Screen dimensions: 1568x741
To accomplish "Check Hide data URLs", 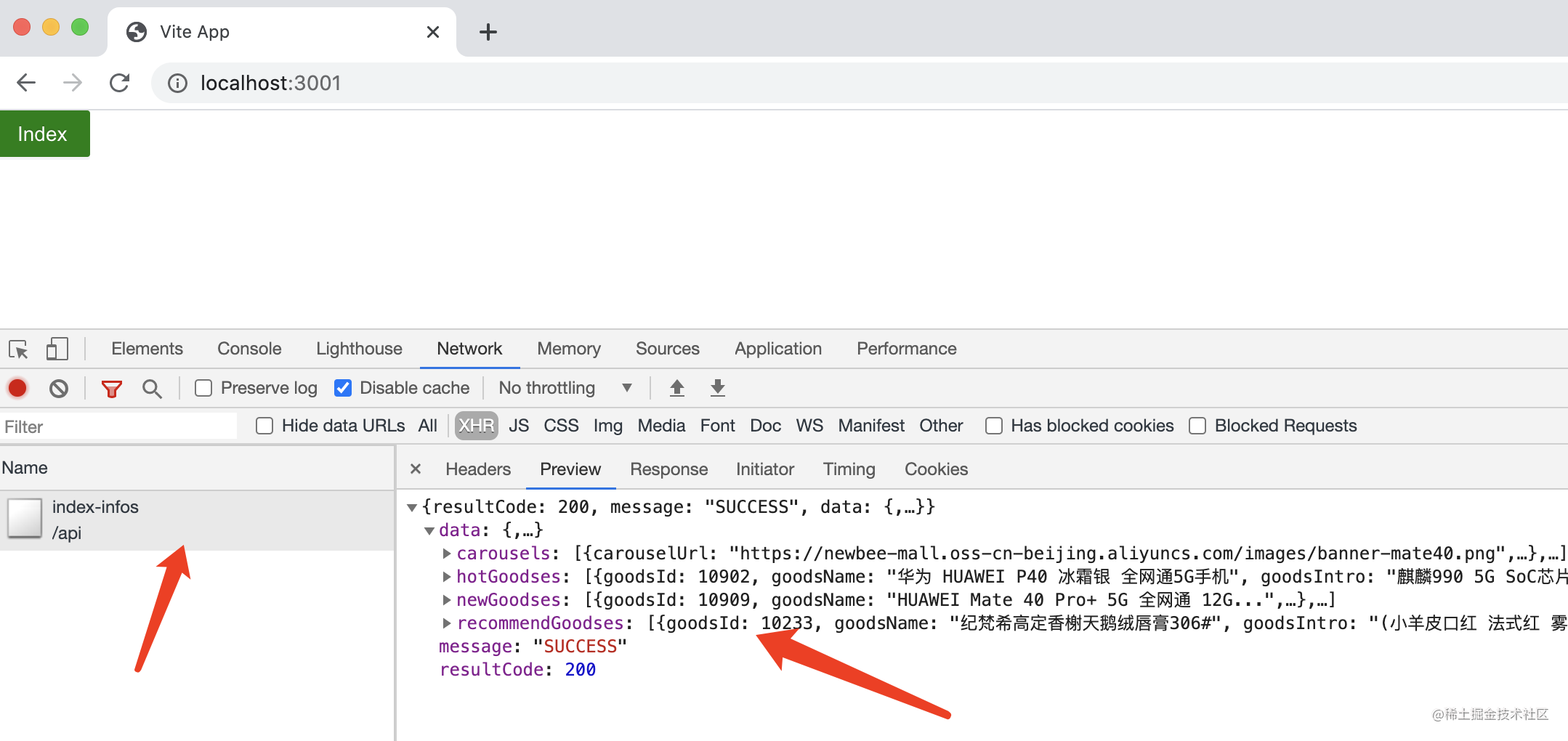I will pyautogui.click(x=264, y=426).
